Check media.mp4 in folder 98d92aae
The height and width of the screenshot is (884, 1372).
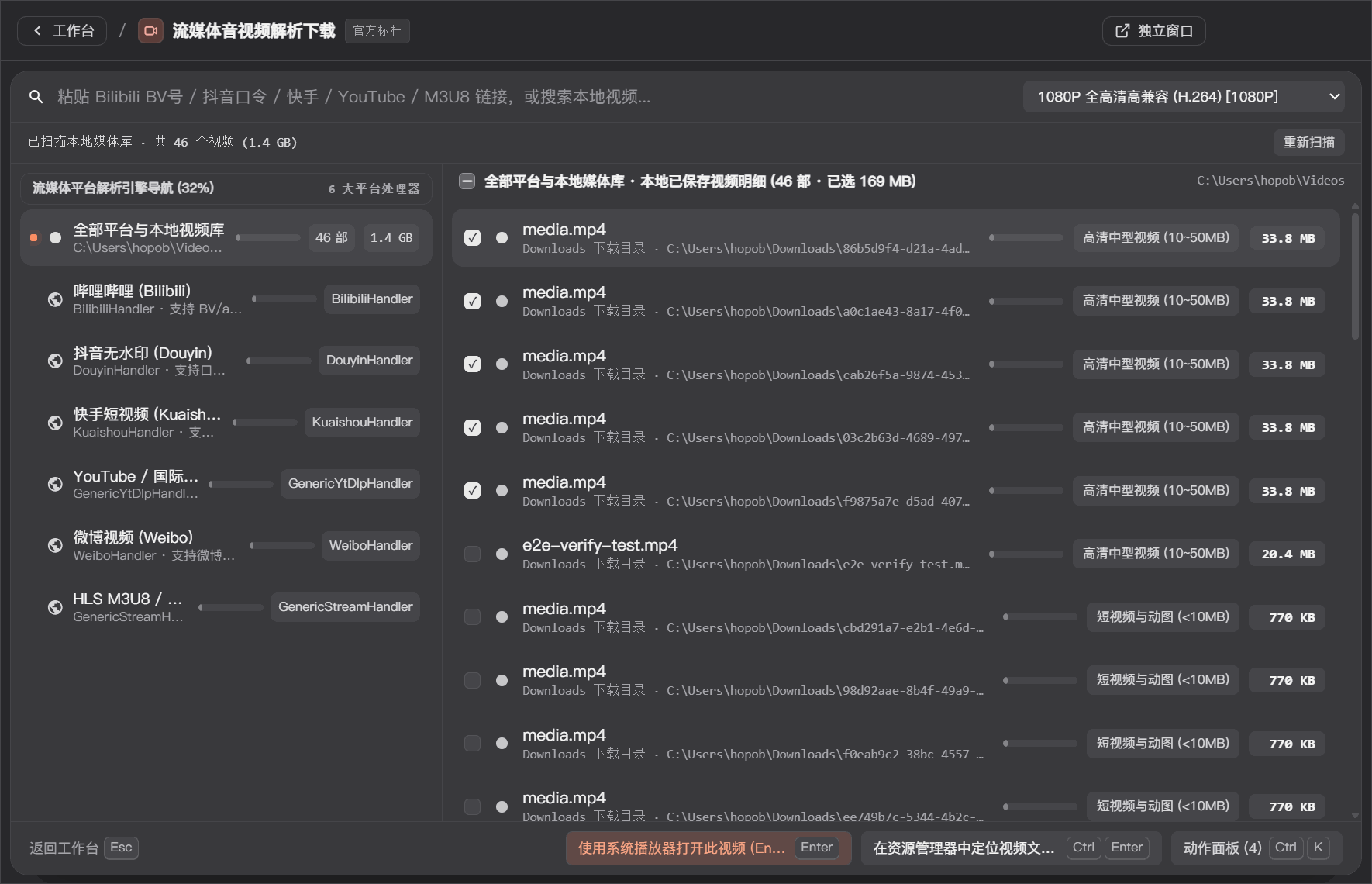(x=472, y=681)
